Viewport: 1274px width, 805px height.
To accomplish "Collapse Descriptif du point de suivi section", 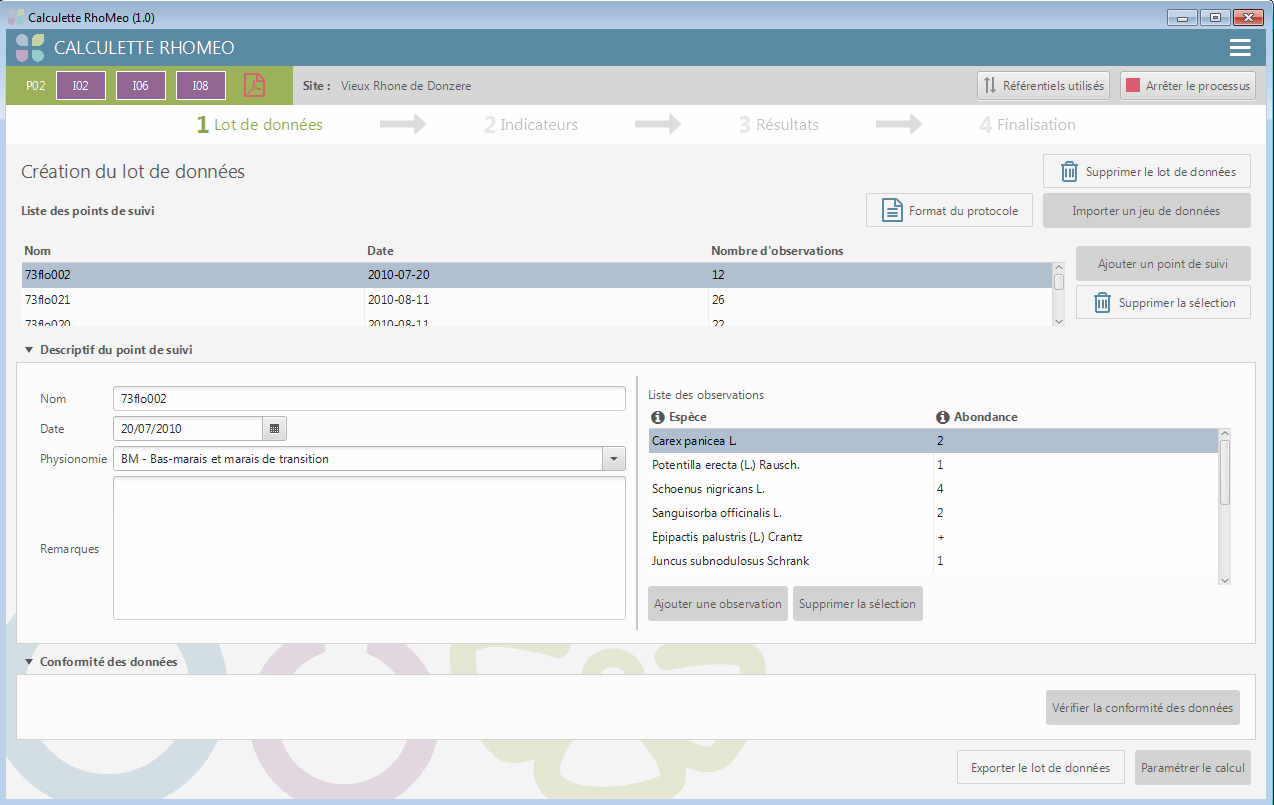I will coord(29,350).
